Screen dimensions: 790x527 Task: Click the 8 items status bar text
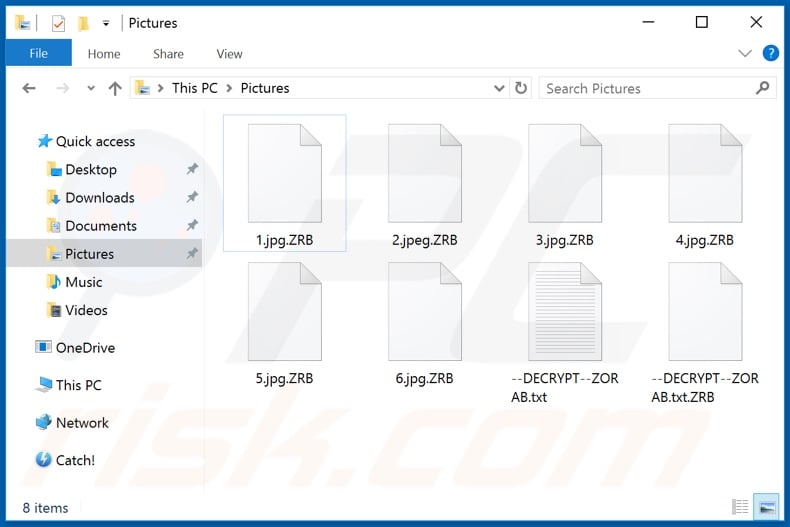45,508
